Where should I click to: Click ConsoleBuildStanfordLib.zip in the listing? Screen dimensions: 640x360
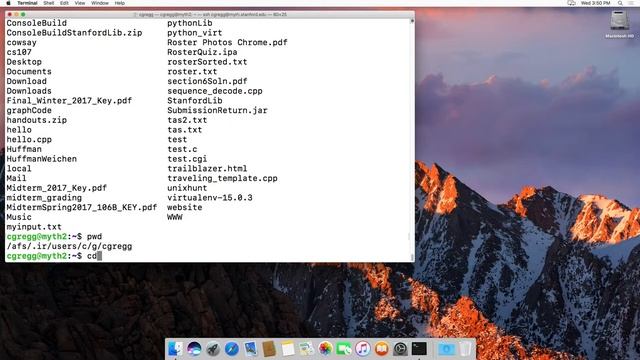pos(74,33)
